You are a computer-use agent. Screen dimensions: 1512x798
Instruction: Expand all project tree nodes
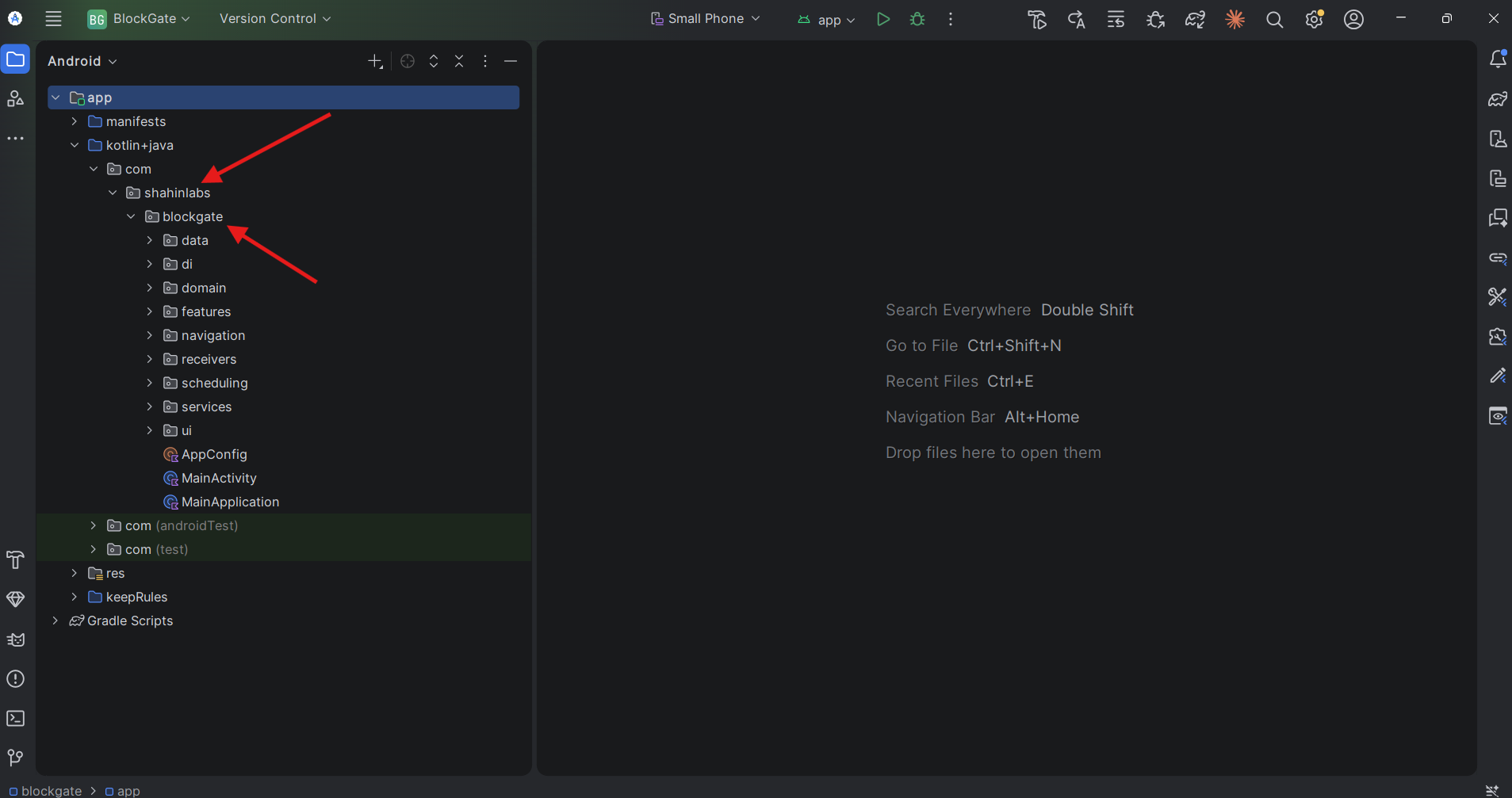(x=434, y=61)
